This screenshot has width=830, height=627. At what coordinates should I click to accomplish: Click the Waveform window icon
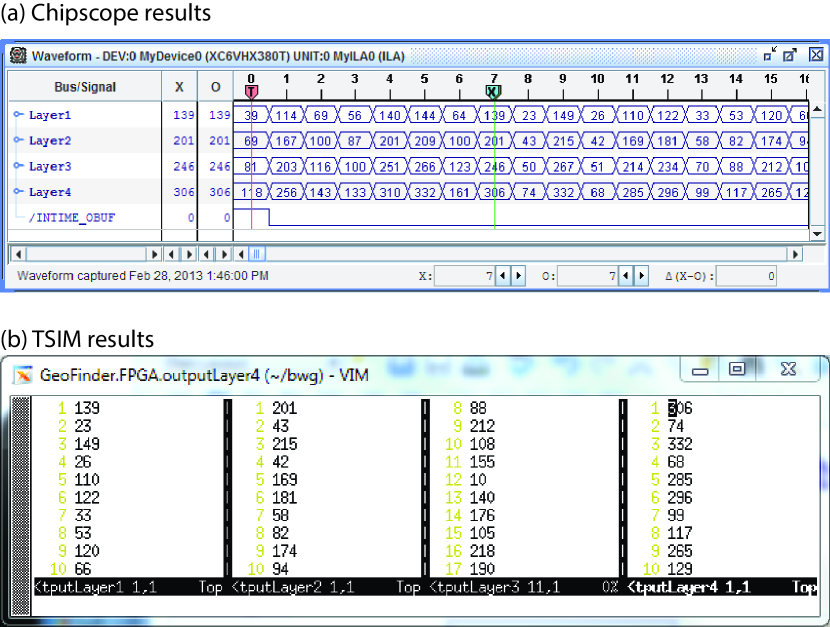(18, 56)
